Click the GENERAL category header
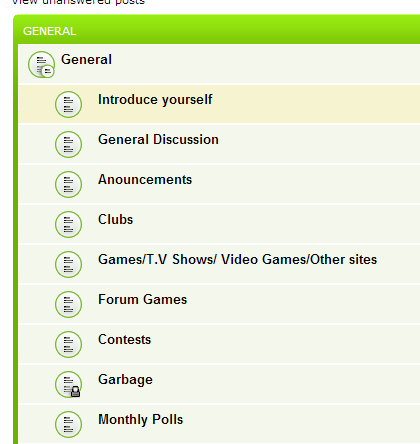Viewport: 420px width, 444px height. [49, 31]
